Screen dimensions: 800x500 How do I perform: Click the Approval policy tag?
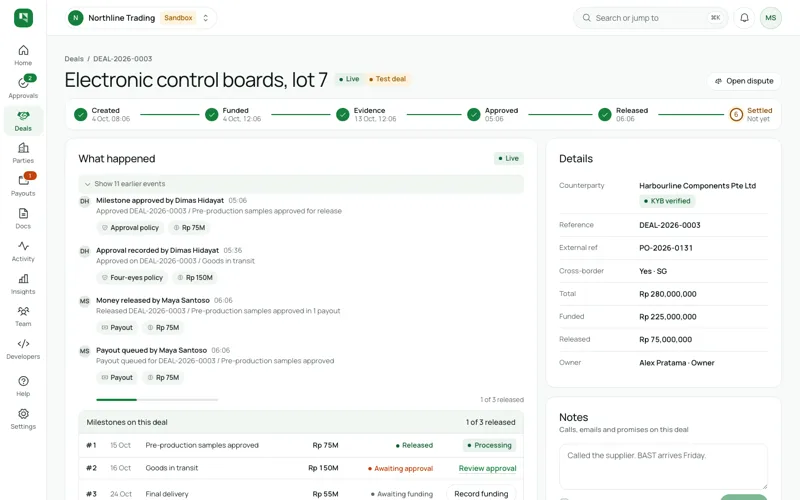tap(130, 228)
